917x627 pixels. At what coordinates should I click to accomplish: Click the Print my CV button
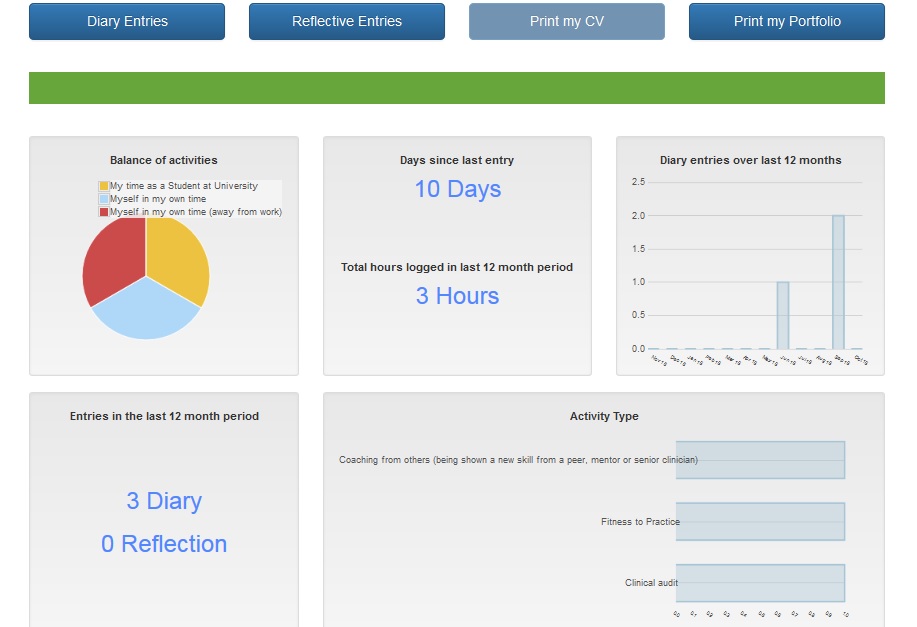click(x=566, y=21)
